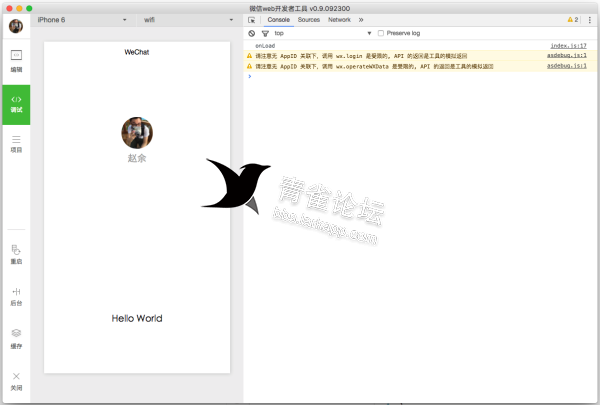Select the 调试 (Debug) sidebar tab
The image size is (600, 405).
(16, 105)
